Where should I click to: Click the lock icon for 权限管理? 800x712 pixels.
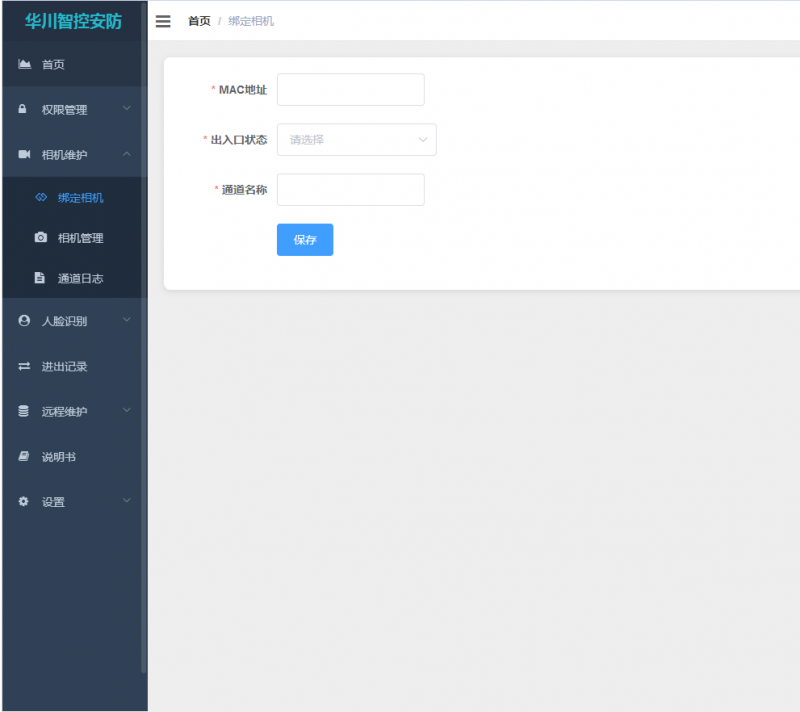(x=23, y=109)
